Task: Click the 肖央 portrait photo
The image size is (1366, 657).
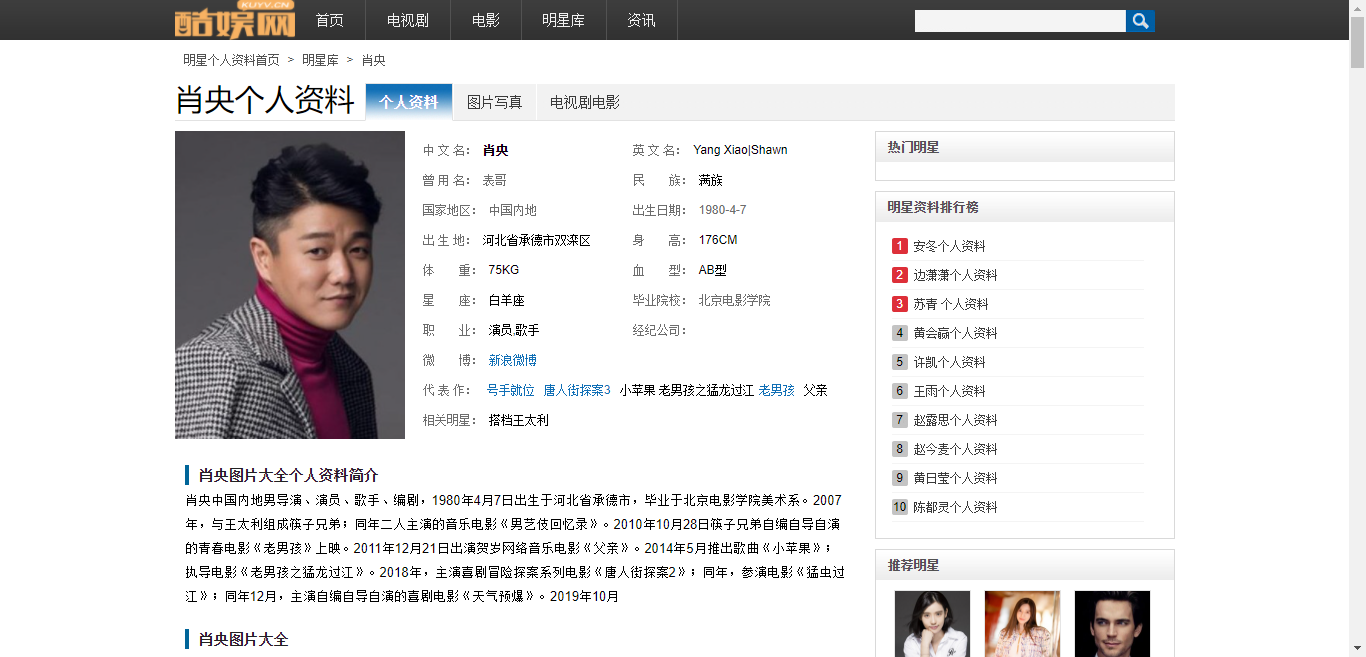Action: coord(290,285)
